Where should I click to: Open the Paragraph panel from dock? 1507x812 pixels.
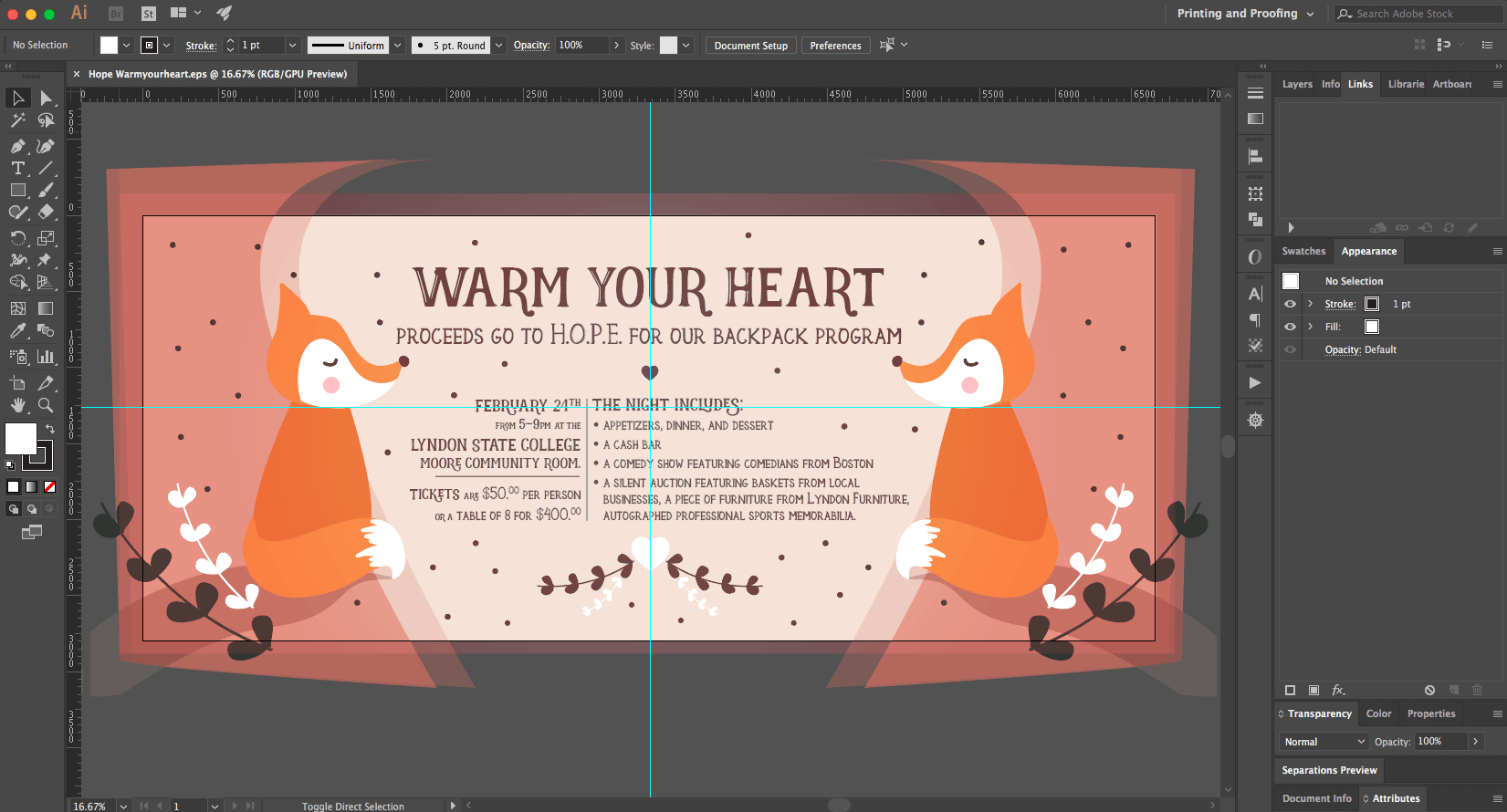click(x=1255, y=320)
